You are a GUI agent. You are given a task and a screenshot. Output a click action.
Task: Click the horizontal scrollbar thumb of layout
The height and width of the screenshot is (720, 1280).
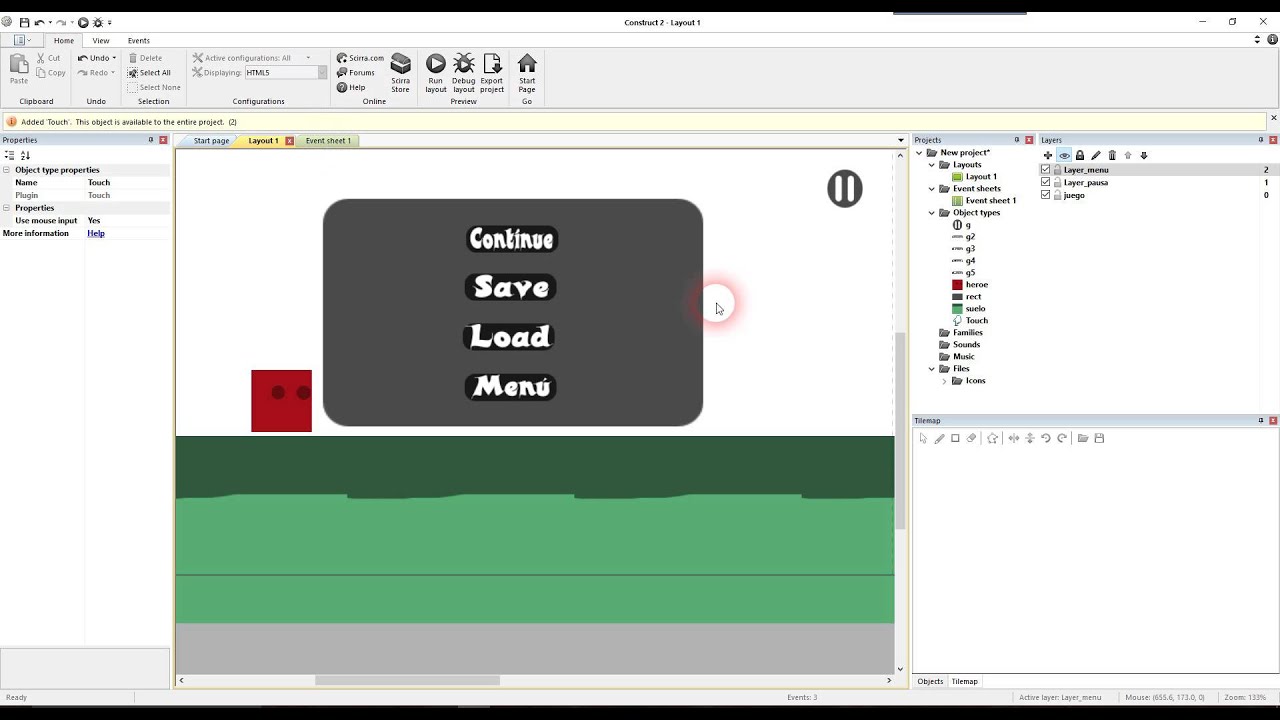click(407, 680)
